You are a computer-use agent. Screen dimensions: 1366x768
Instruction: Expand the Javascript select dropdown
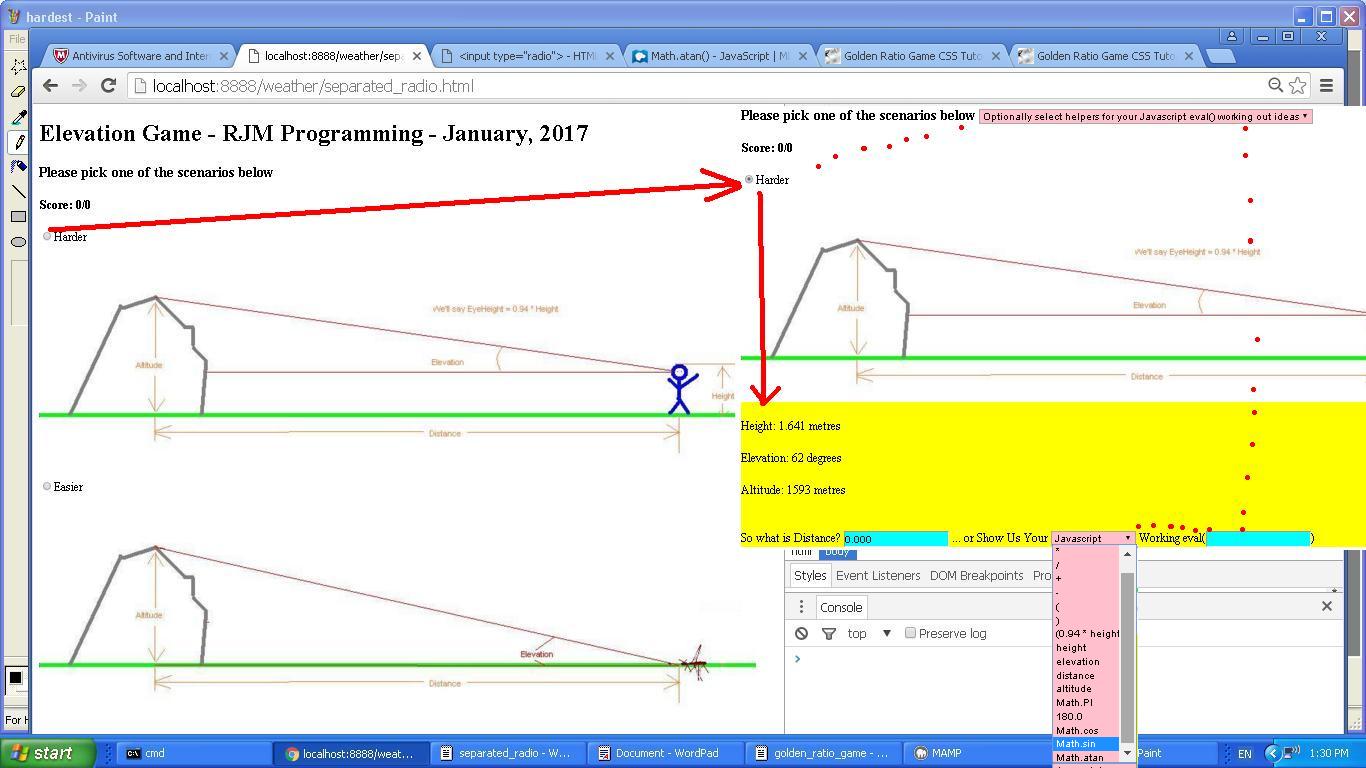click(x=1093, y=538)
